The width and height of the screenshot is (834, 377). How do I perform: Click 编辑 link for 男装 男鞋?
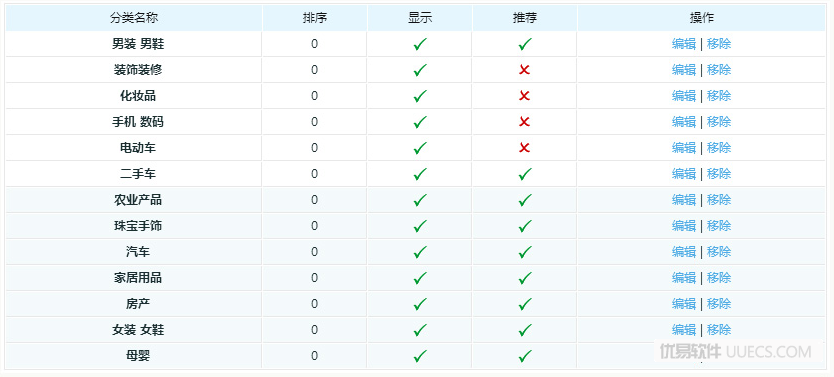tap(683, 44)
